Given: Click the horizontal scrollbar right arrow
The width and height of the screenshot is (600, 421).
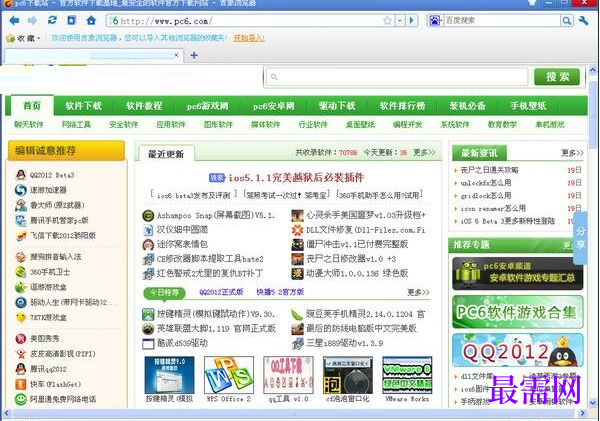Looking at the screenshot, I should tap(582, 413).
